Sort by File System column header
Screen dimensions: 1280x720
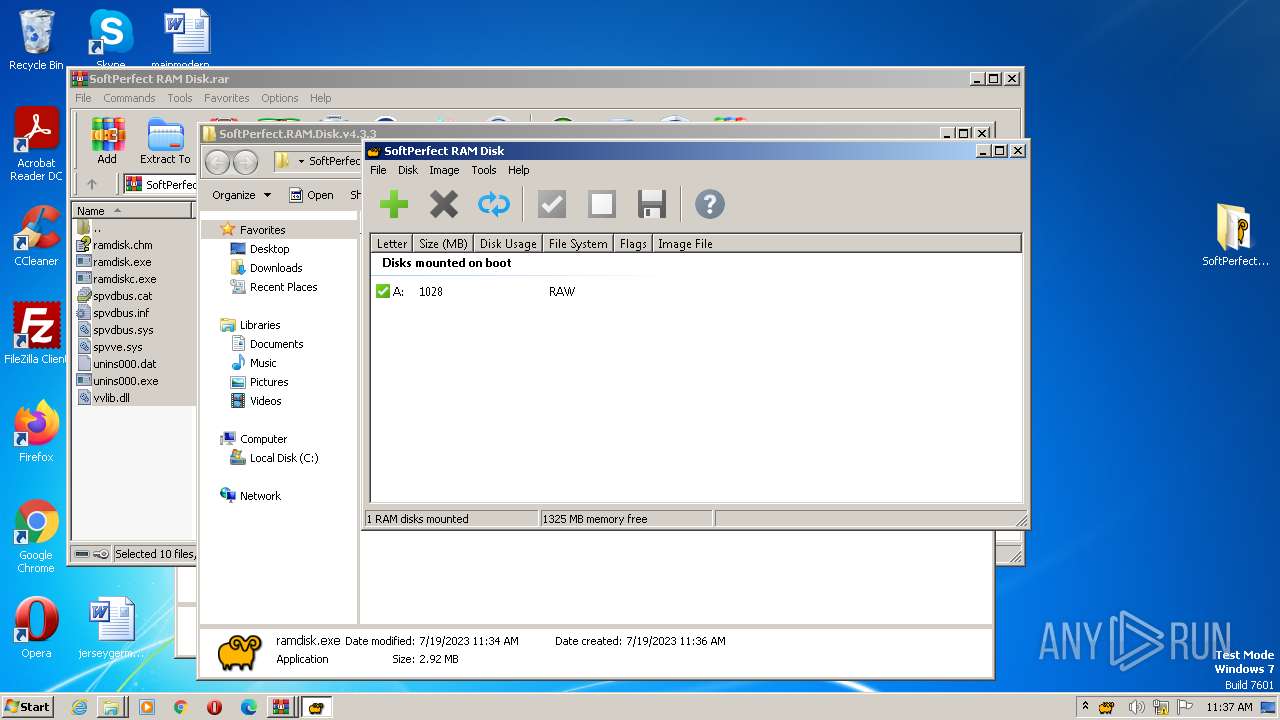click(578, 243)
